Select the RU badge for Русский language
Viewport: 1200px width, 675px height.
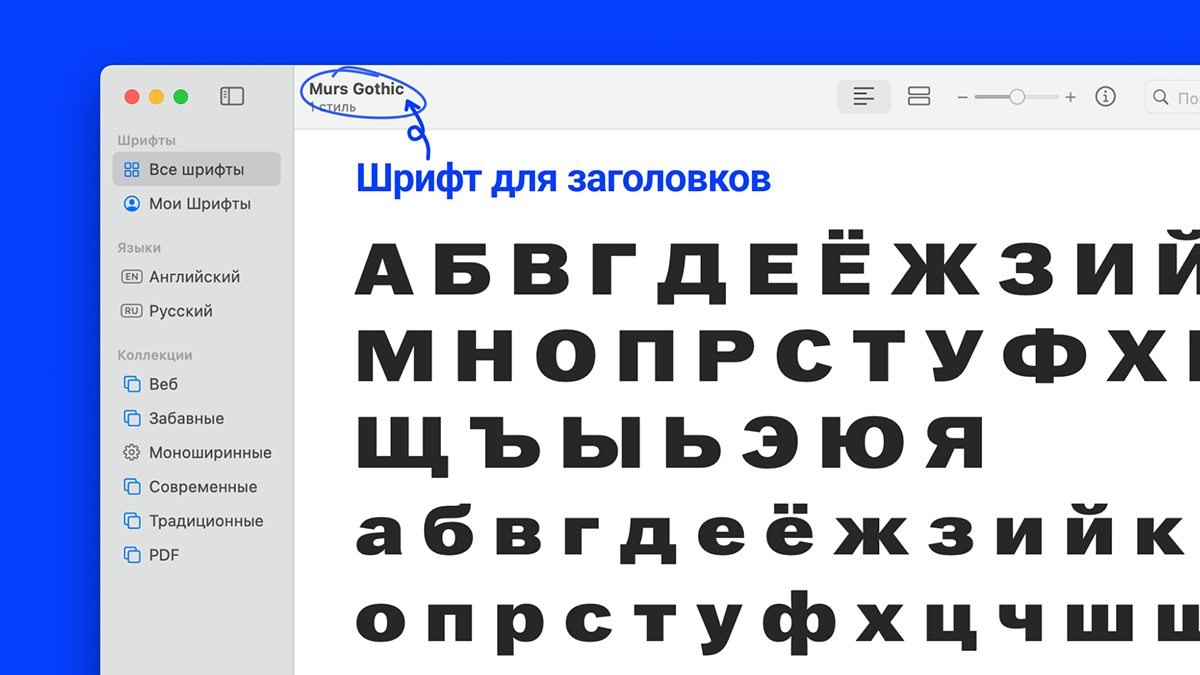pos(131,311)
